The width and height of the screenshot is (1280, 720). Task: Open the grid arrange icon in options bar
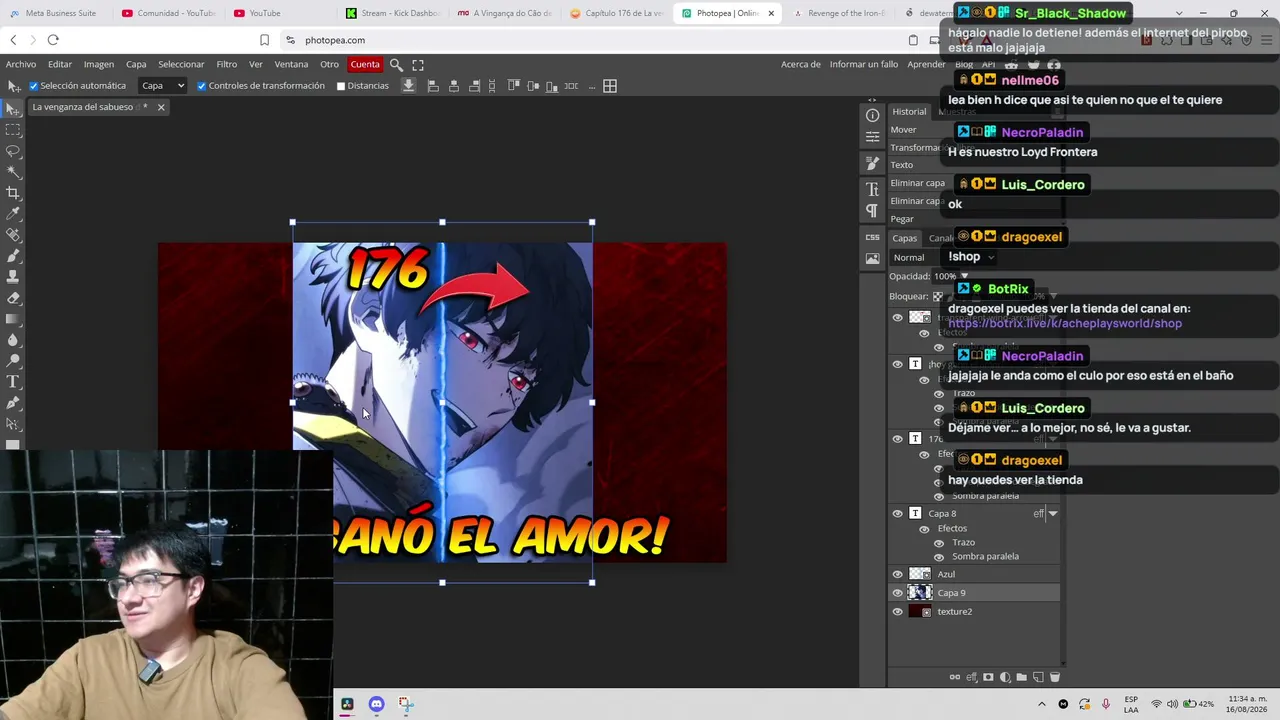pyautogui.click(x=610, y=86)
